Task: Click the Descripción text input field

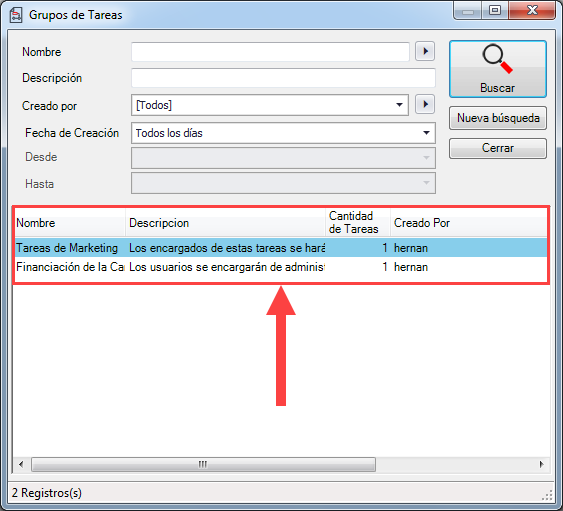Action: click(x=283, y=78)
